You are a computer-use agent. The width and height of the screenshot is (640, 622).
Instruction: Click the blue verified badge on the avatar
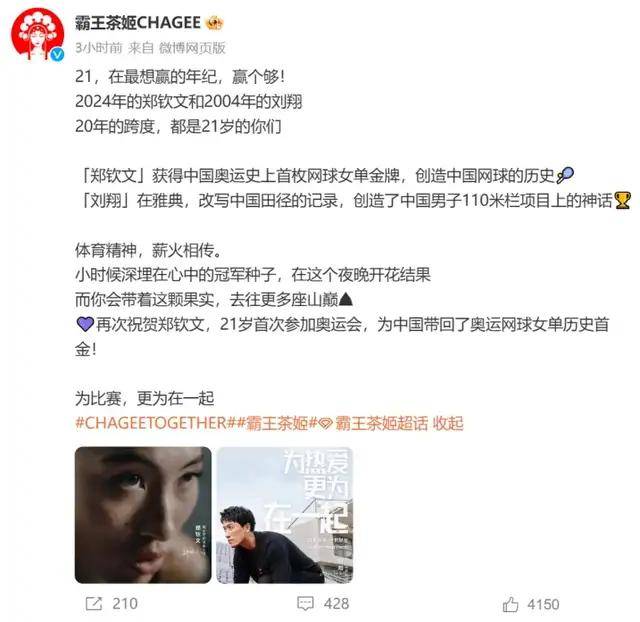pos(57,54)
